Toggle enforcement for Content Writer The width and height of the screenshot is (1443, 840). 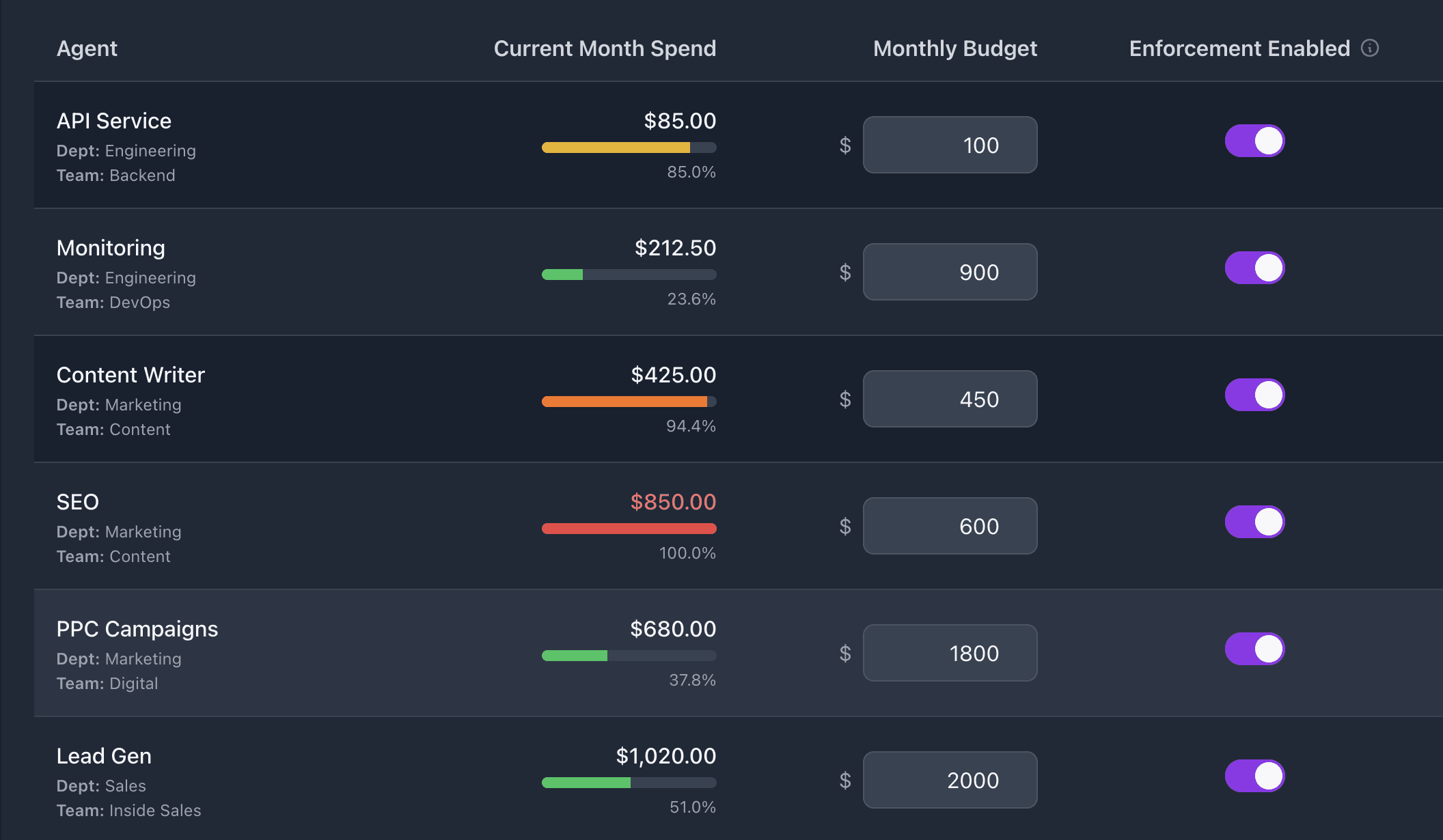point(1254,395)
